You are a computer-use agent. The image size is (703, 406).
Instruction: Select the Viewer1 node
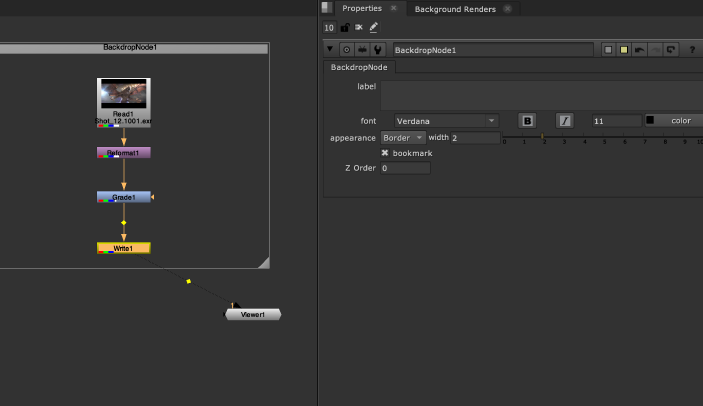tap(253, 315)
